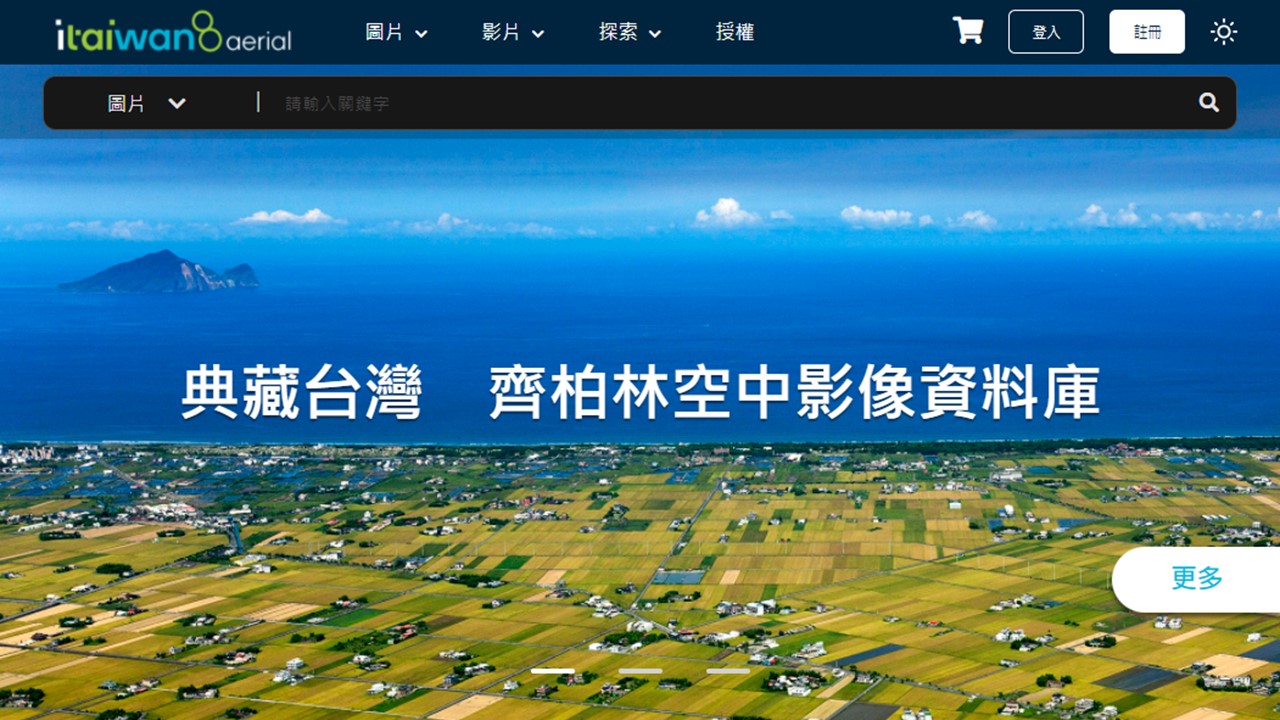1280x720 pixels.
Task: Click the chevron beside 圖片 in top navigation
Action: tap(422, 34)
